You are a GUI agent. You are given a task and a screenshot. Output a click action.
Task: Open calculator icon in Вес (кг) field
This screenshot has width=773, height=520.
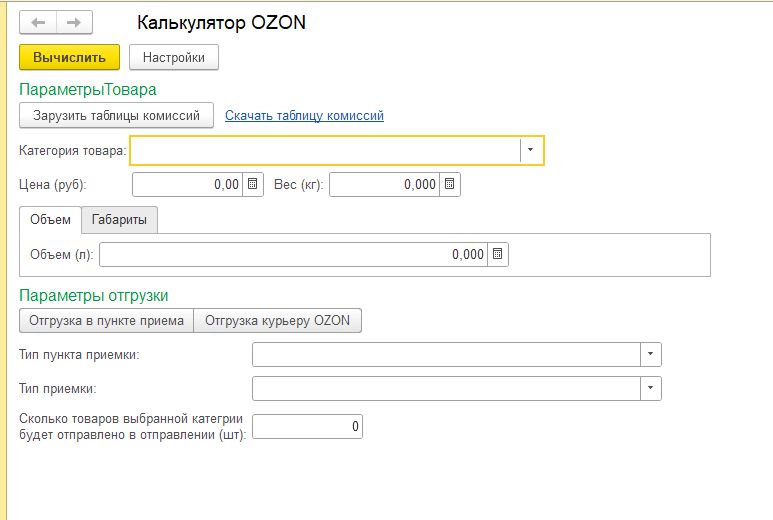[x=450, y=184]
